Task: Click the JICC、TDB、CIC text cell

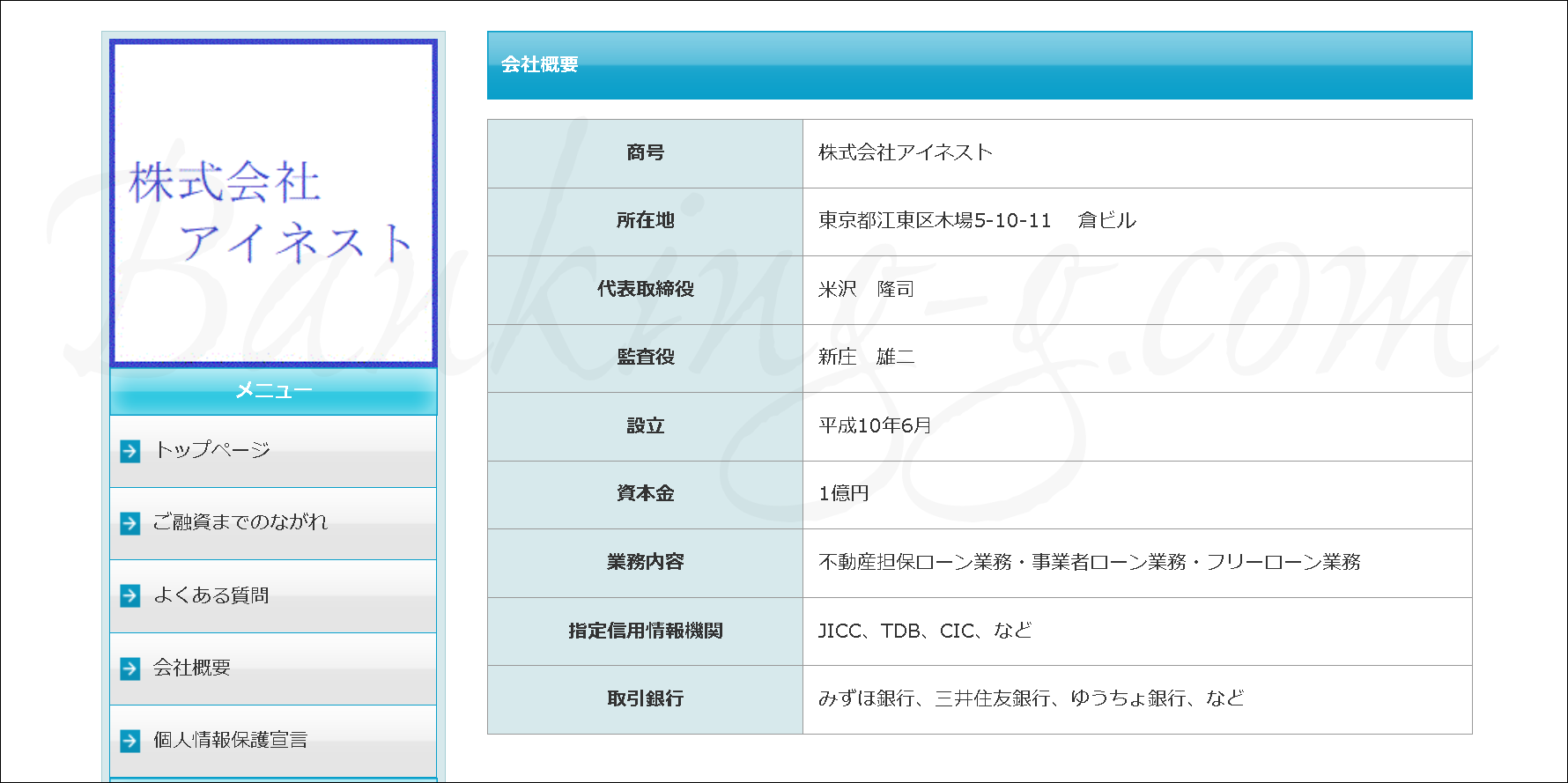Action: [924, 631]
